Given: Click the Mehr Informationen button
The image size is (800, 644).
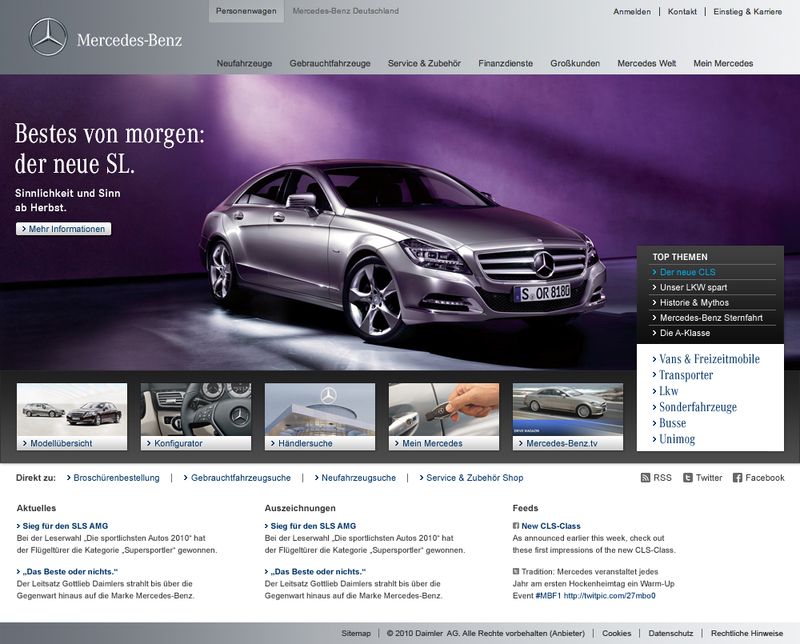Looking at the screenshot, I should click(64, 229).
